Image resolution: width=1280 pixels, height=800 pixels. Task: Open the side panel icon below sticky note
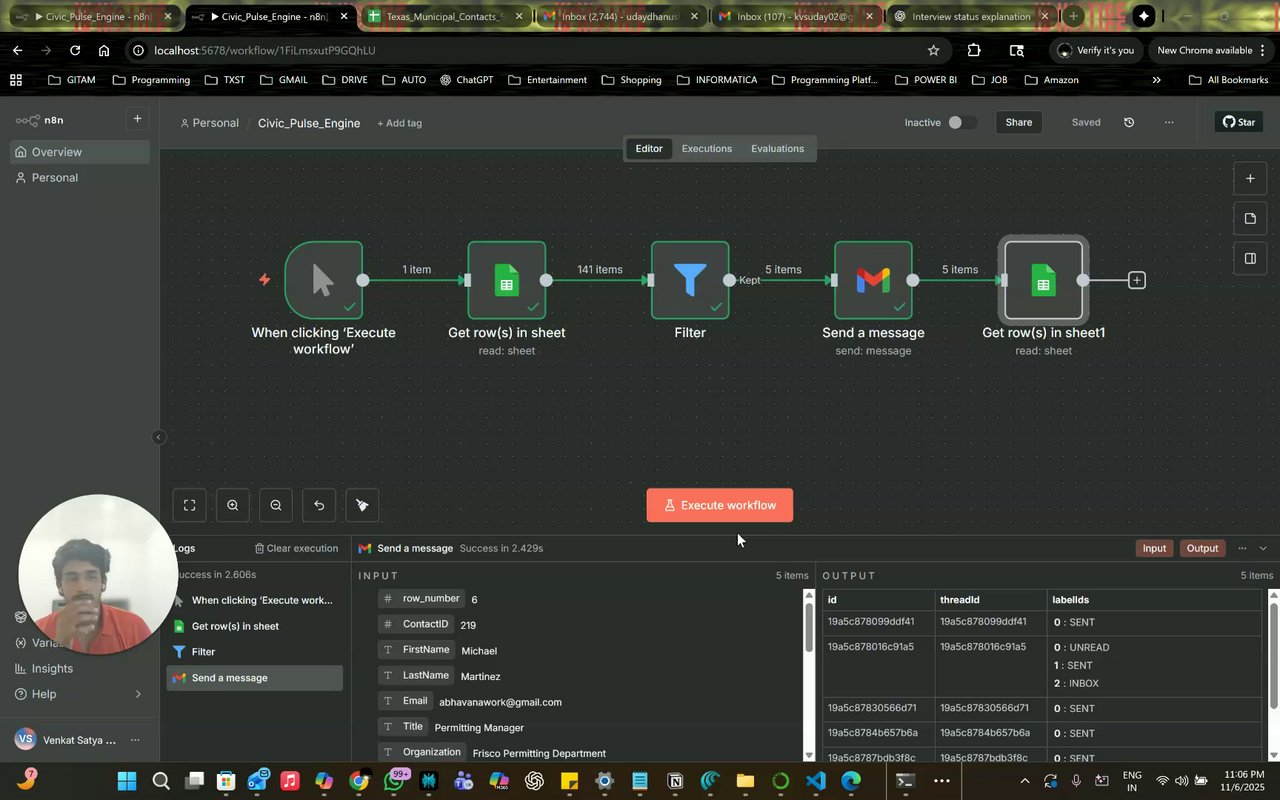1250,258
